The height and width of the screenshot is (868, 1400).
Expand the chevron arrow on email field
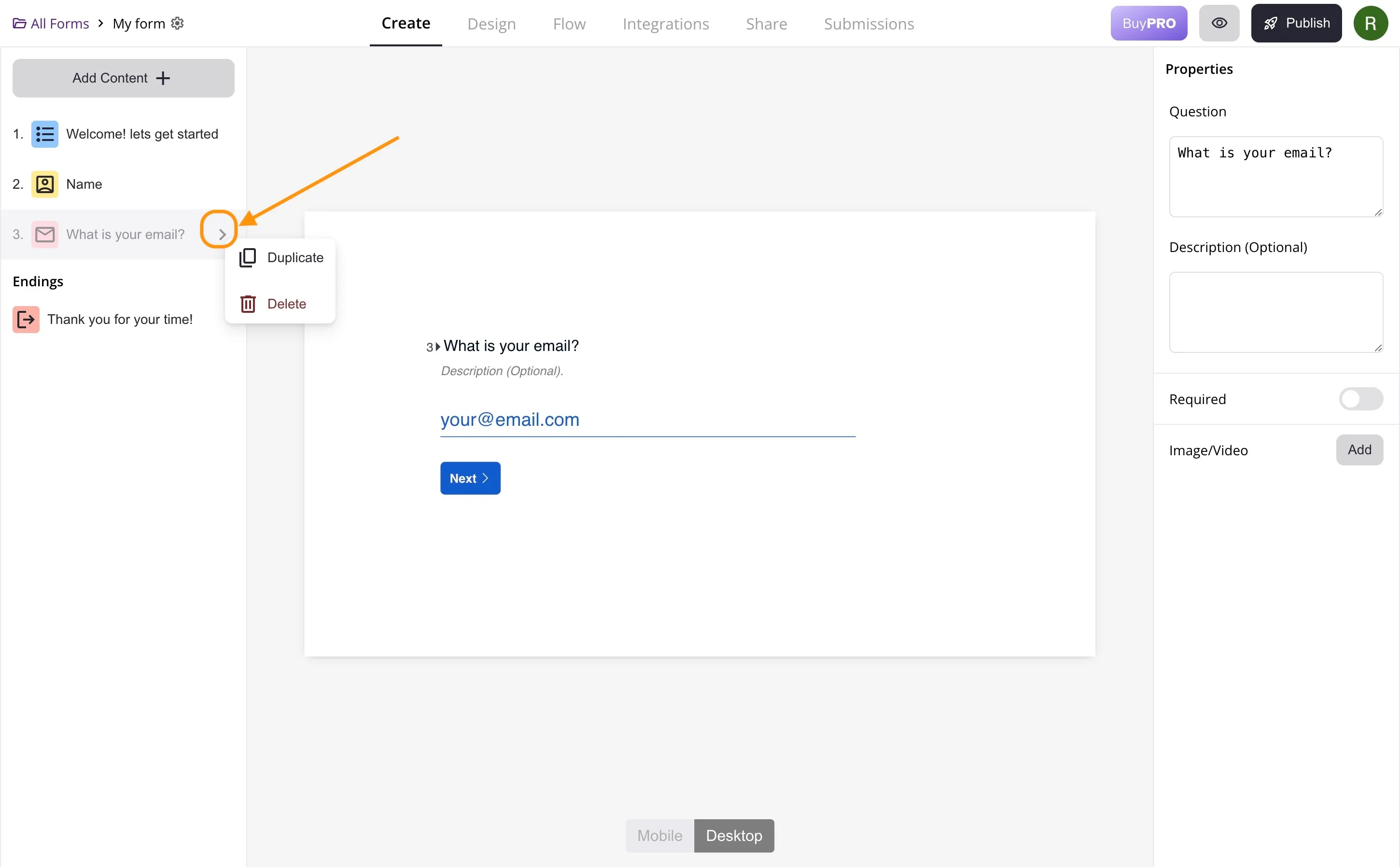221,234
